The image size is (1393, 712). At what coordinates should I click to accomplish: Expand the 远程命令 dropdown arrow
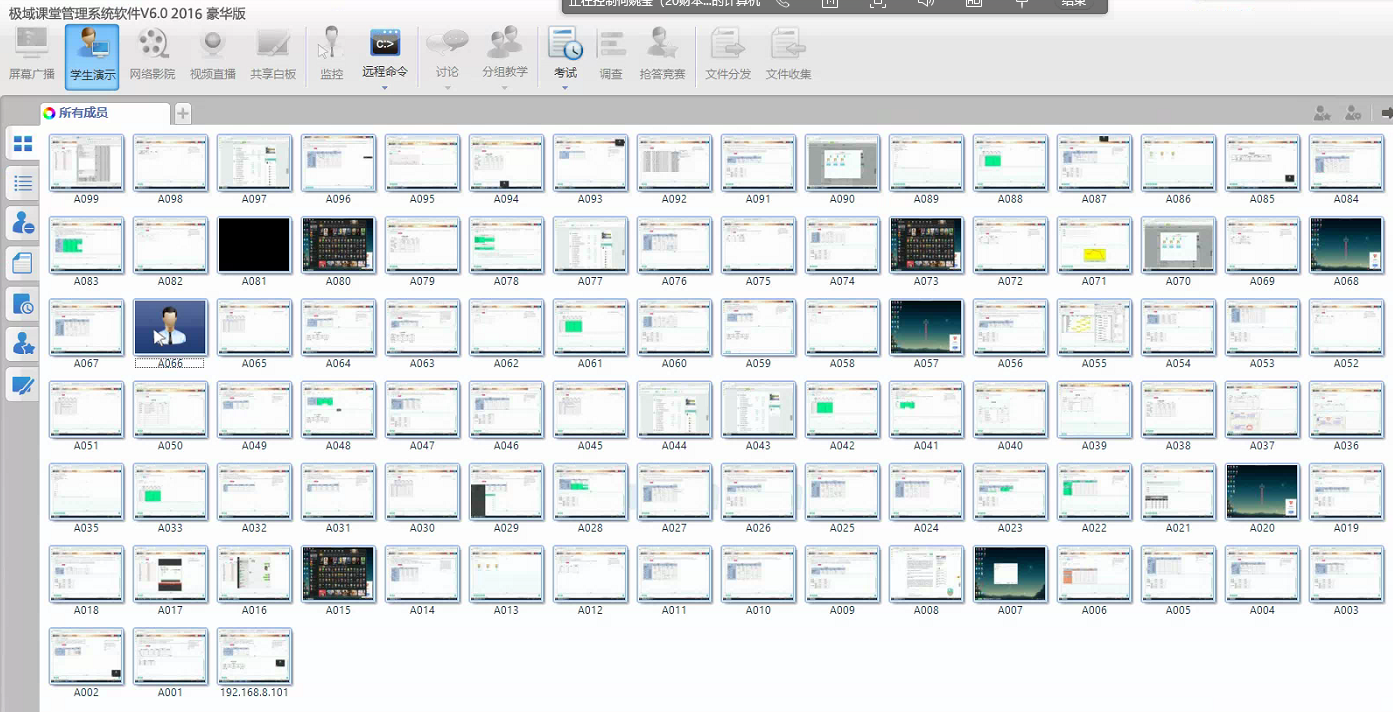click(385, 88)
